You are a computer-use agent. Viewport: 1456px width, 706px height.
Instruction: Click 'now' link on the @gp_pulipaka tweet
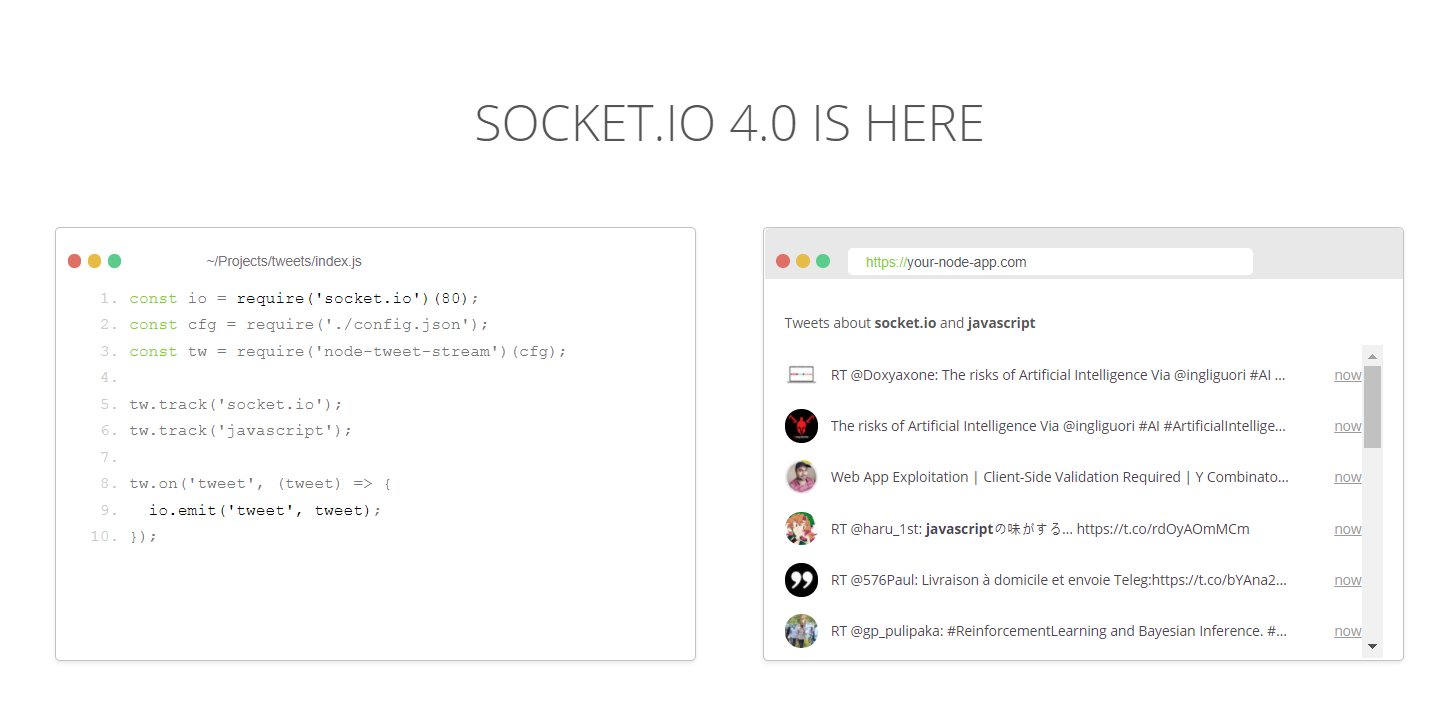1348,631
